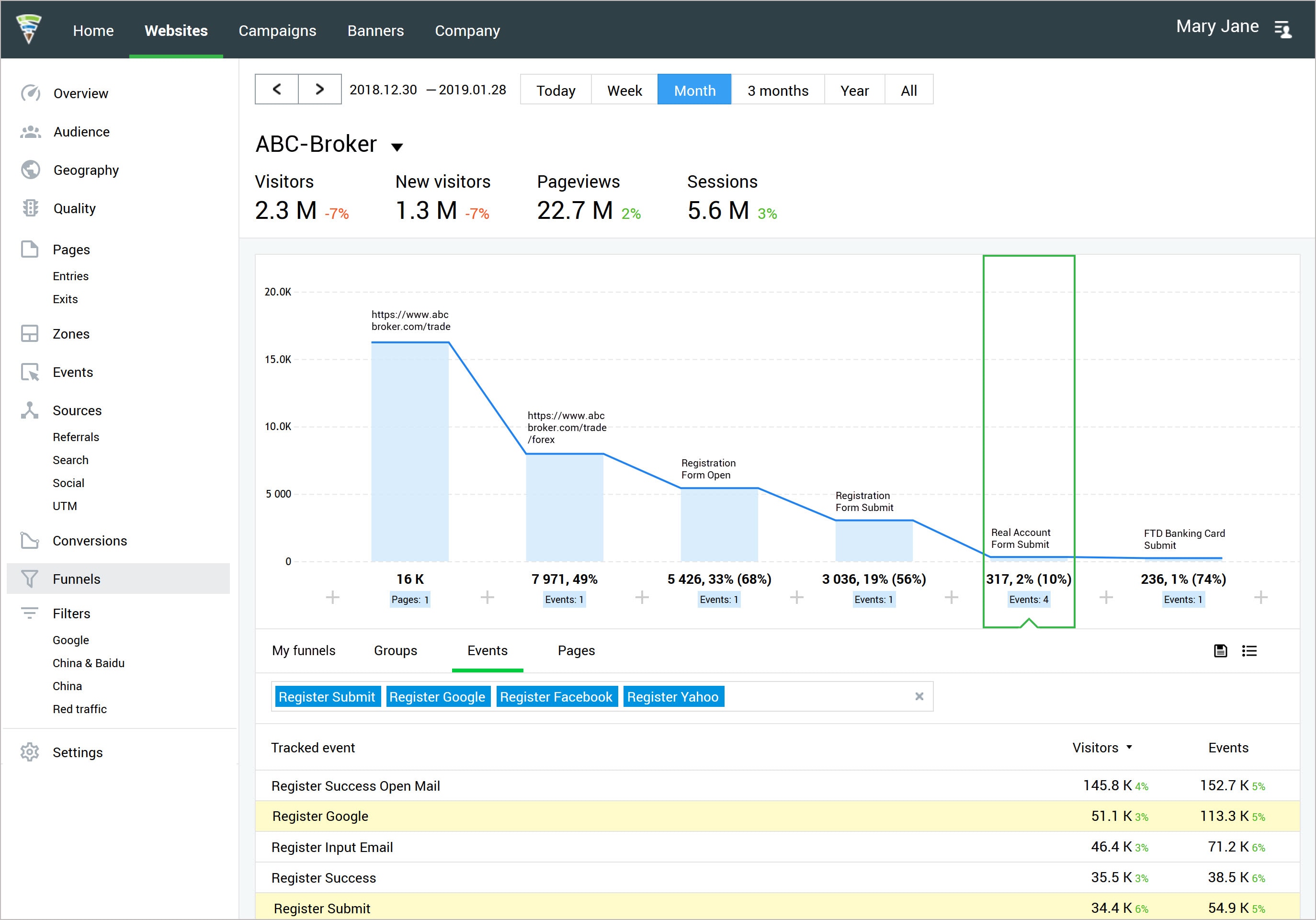Switch to the Groups tab in funnel view

[396, 650]
